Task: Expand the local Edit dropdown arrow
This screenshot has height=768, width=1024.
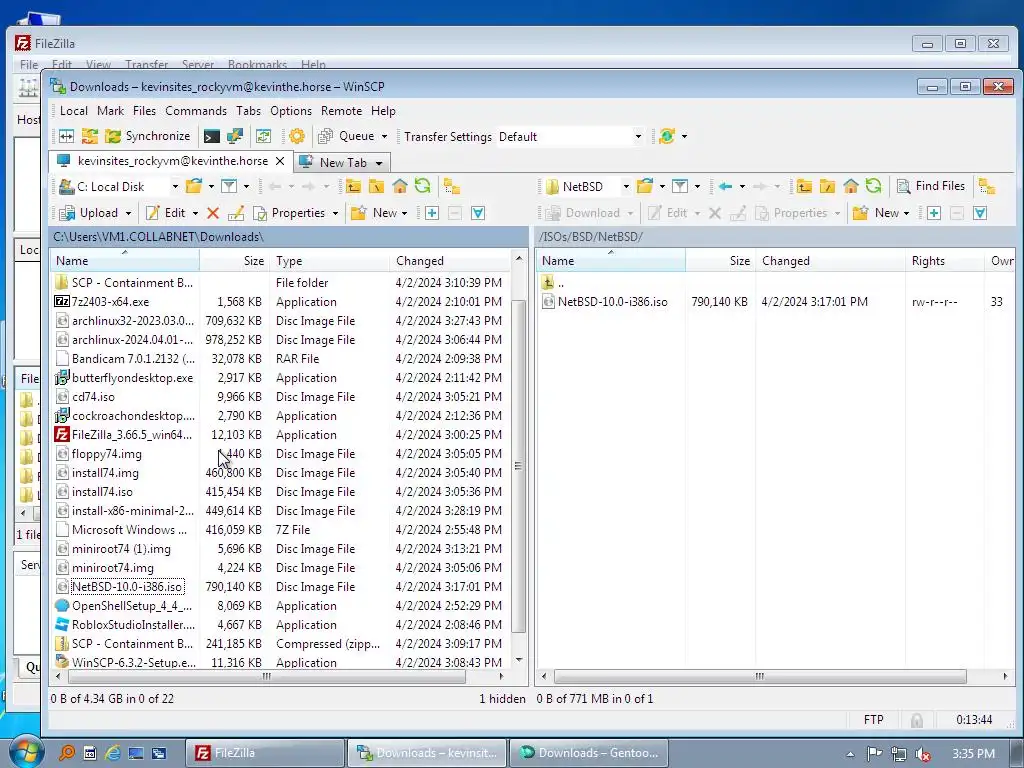Action: [195, 214]
